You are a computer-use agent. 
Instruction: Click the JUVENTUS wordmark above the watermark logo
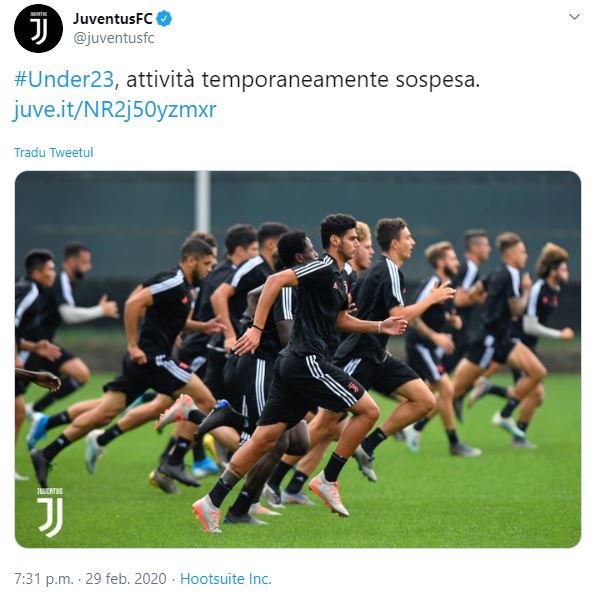tap(50, 491)
